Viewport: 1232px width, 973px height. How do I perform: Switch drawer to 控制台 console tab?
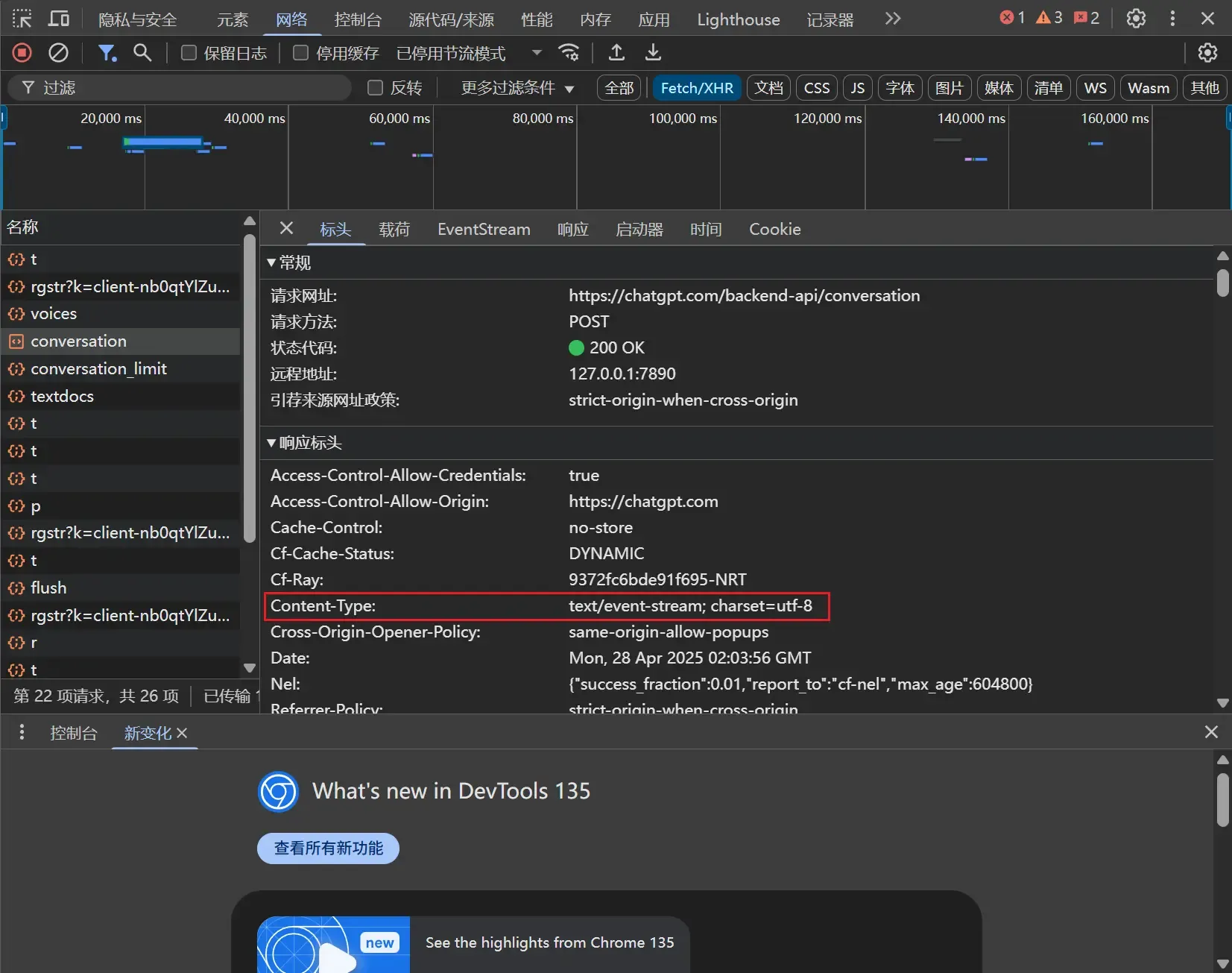pos(73,733)
